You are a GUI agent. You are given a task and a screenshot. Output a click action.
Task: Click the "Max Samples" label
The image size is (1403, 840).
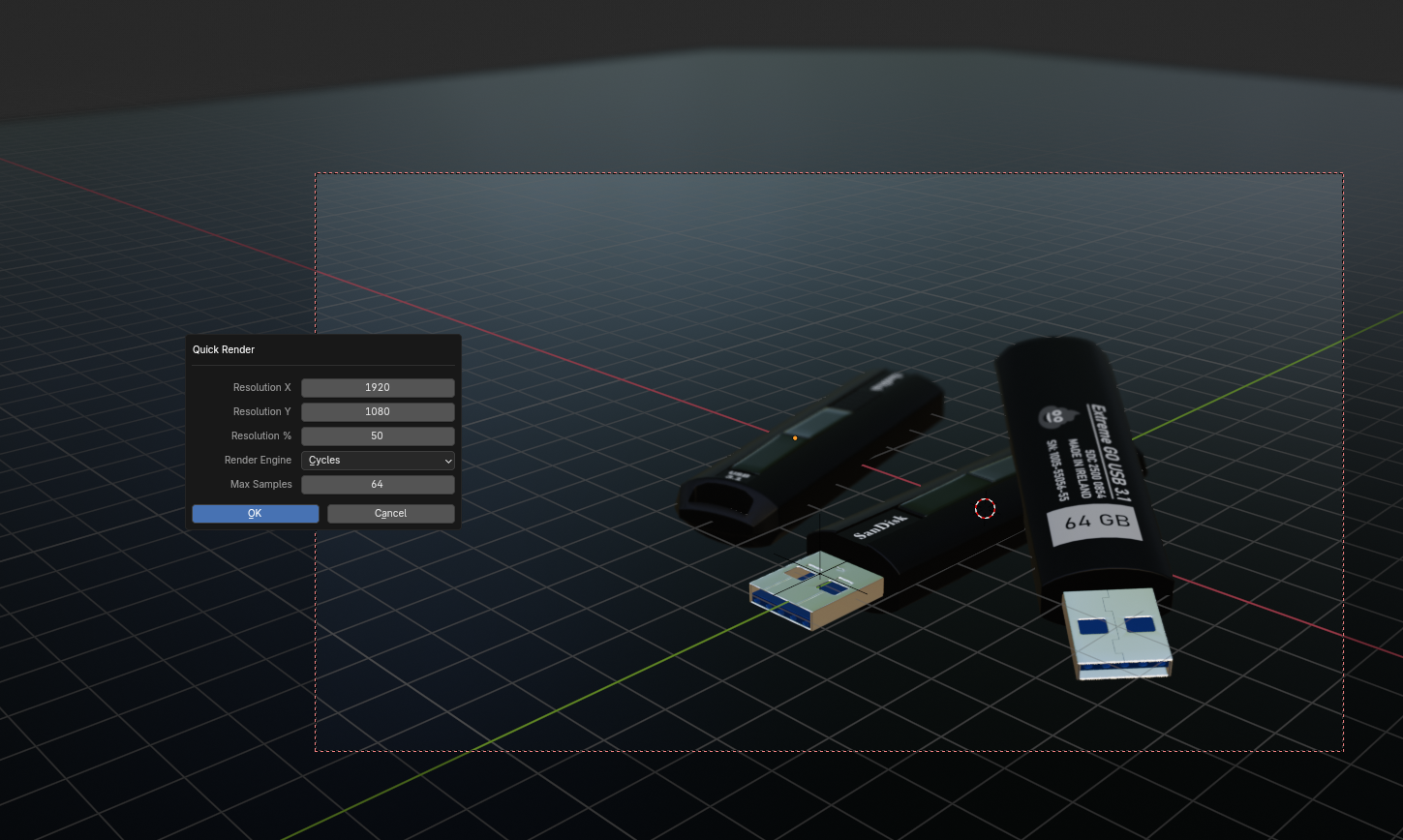pos(260,484)
